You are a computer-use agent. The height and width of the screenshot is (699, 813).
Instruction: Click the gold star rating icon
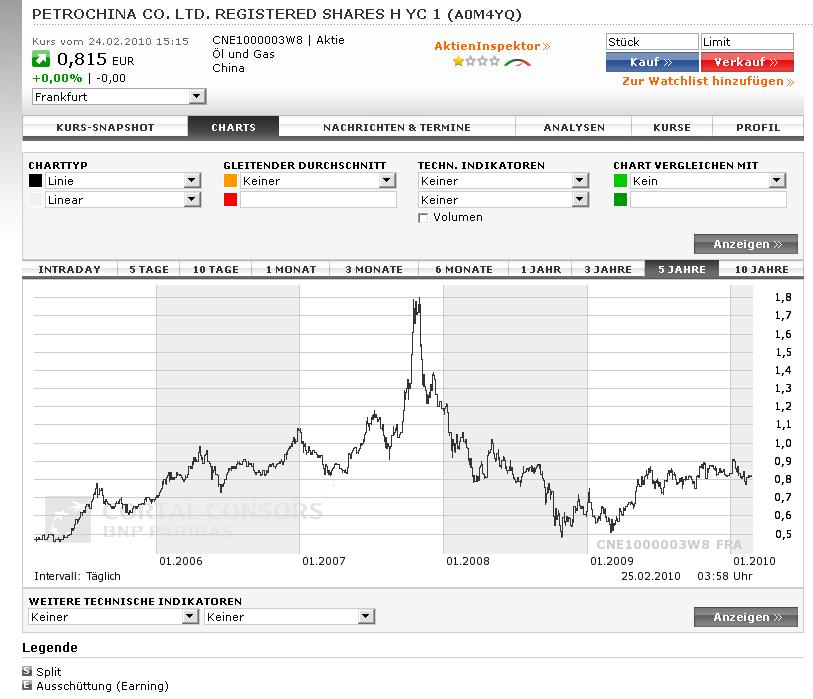(x=458, y=62)
